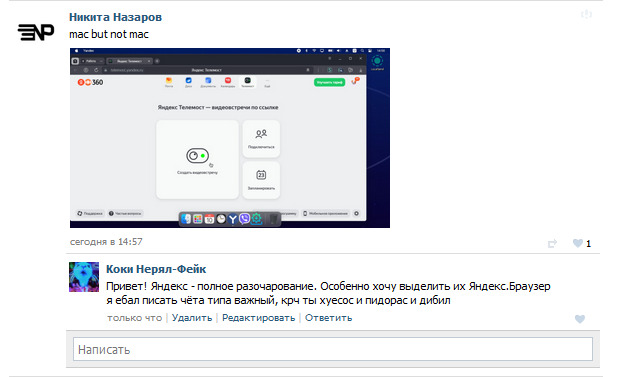
Task: Click the post text "mac but not mac"
Action: pyautogui.click(x=109, y=35)
